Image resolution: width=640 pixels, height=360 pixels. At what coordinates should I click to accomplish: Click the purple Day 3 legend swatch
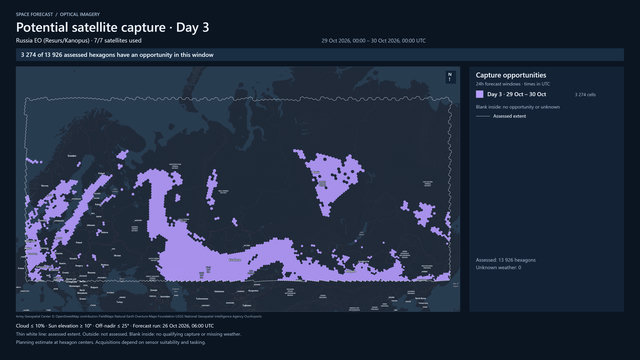[480, 94]
